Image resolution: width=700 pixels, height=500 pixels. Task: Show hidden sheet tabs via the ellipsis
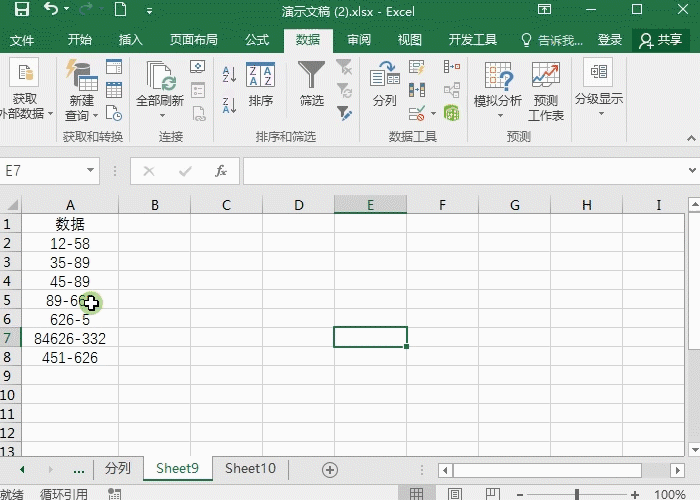(79, 470)
